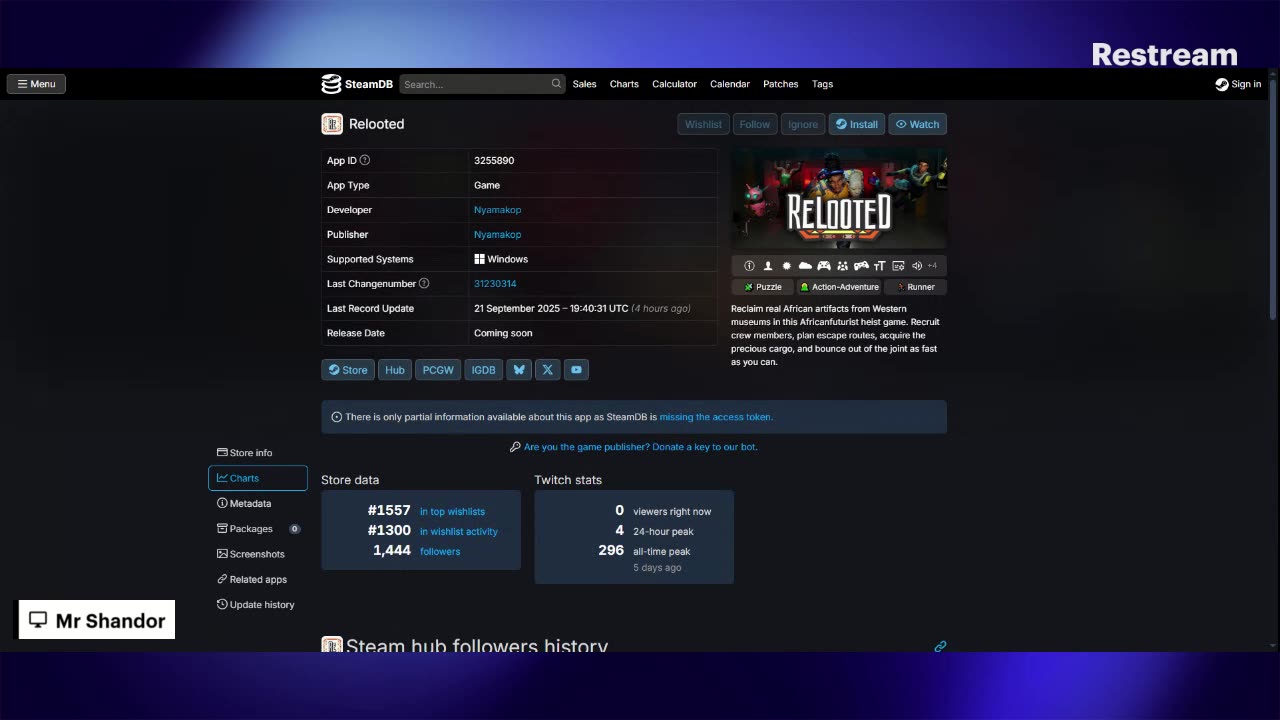Open the Steam Store link button
This screenshot has width=1280, height=720.
[x=348, y=370]
